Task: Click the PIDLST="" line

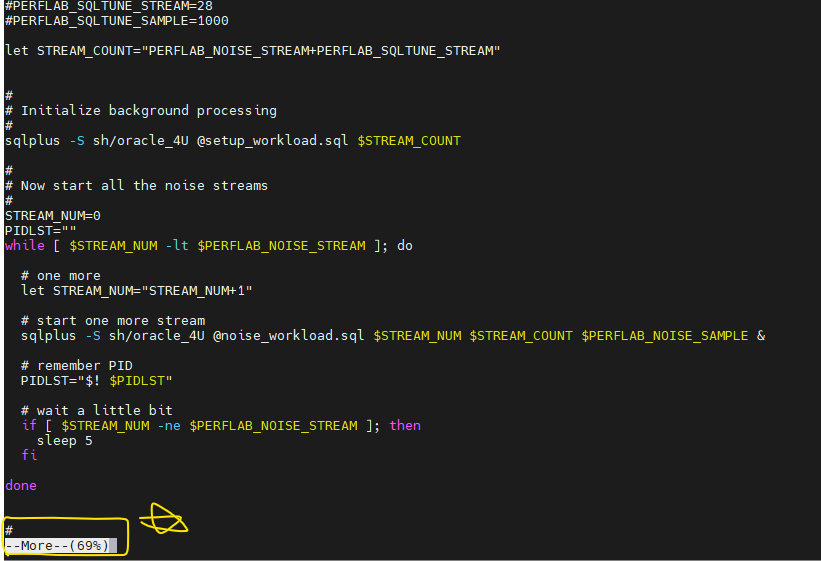Action: tap(40, 230)
